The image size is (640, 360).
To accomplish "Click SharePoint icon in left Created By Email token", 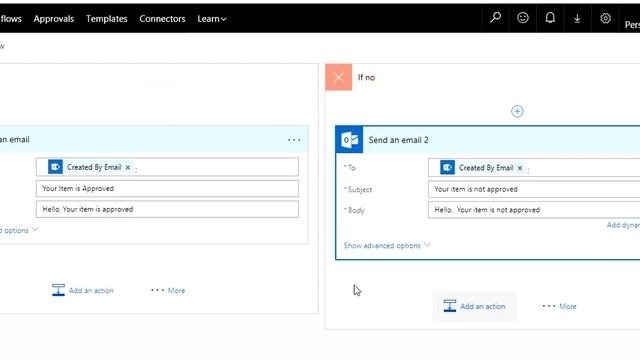I will point(56,167).
